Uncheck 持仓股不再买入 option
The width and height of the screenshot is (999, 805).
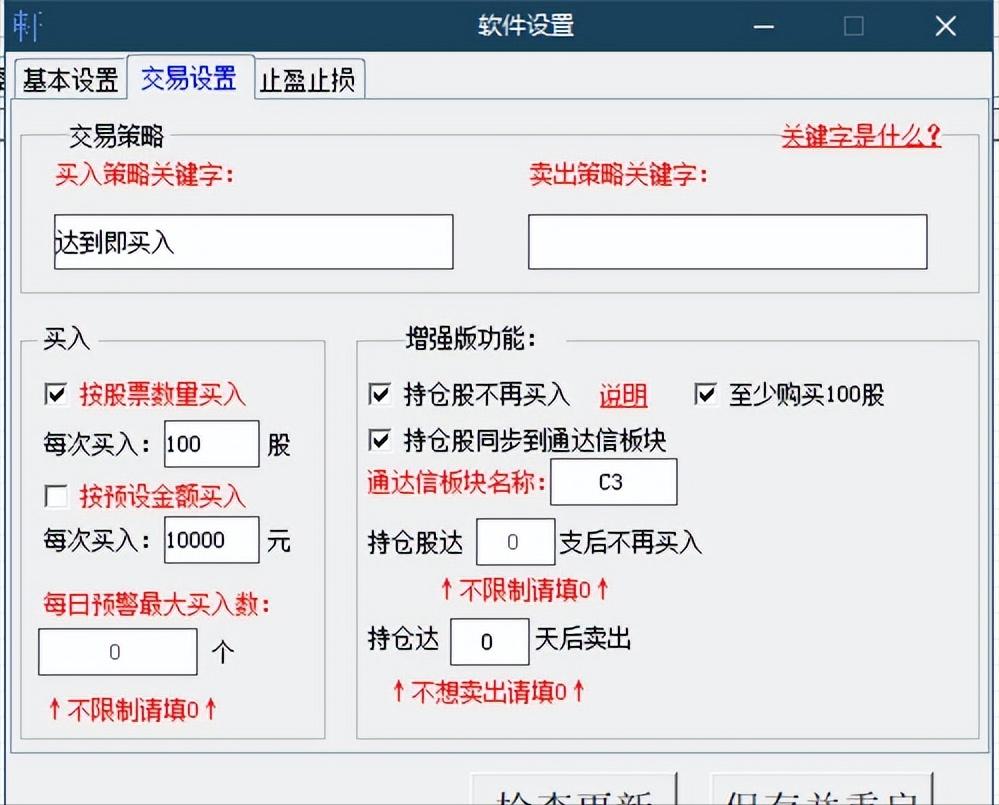point(379,396)
